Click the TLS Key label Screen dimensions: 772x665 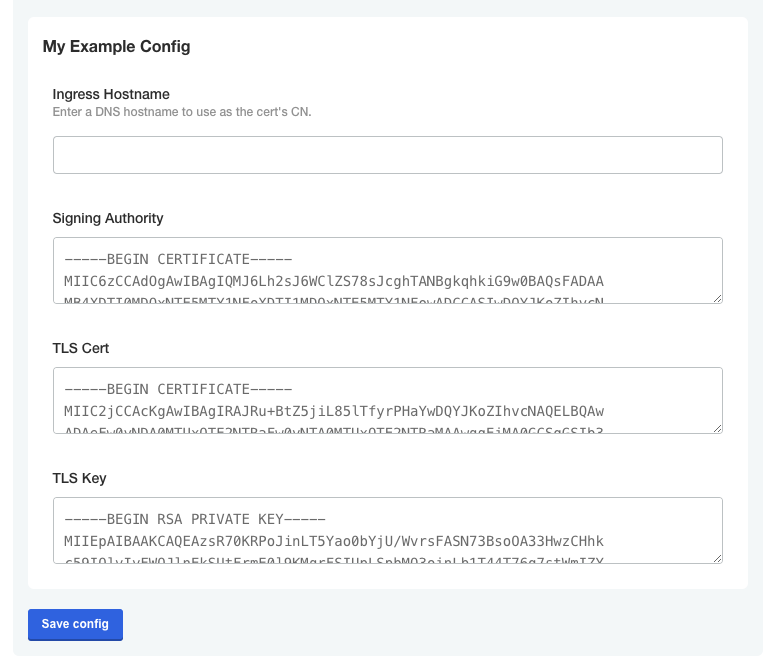[79, 478]
